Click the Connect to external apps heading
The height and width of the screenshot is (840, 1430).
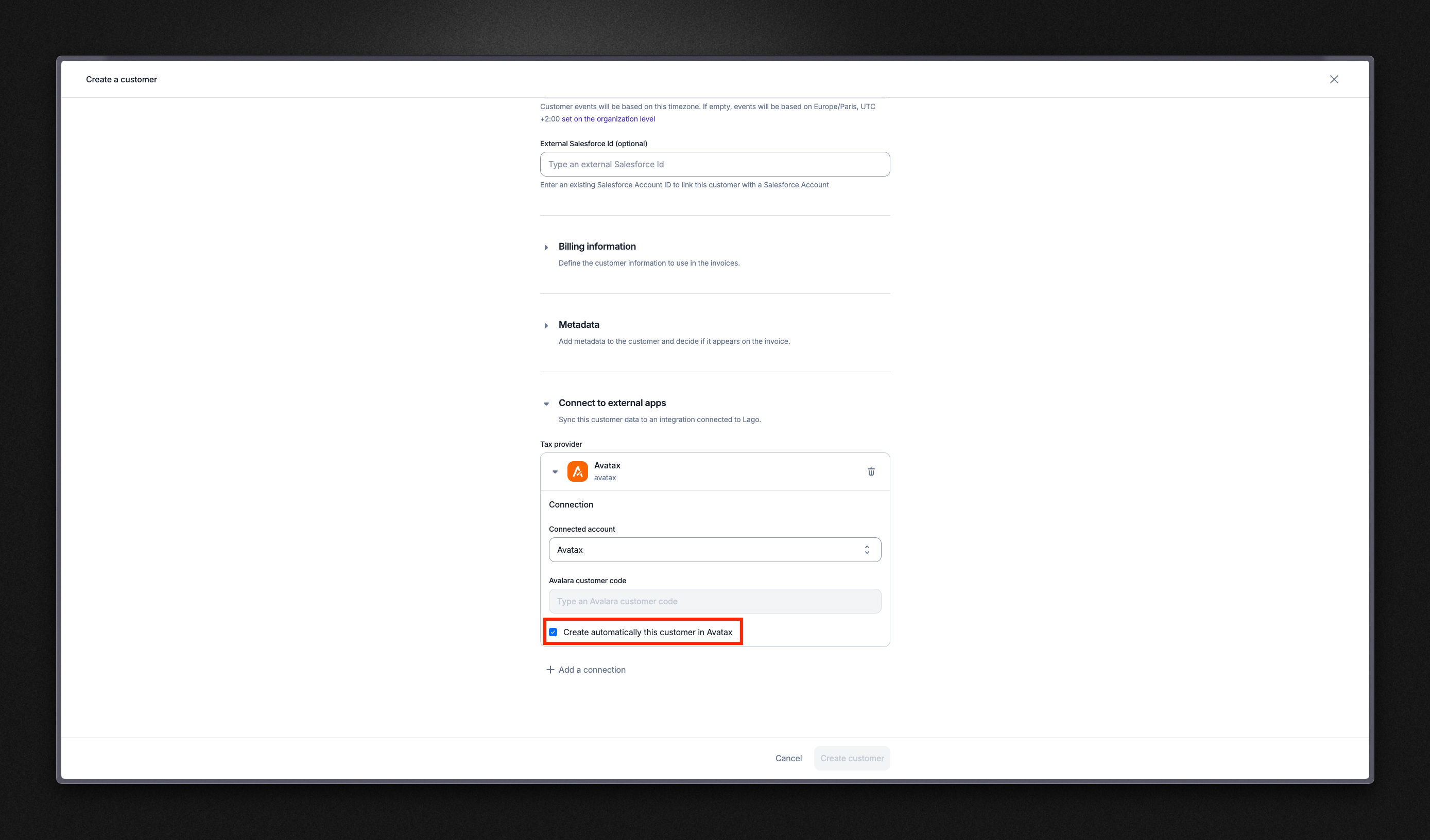[612, 402]
